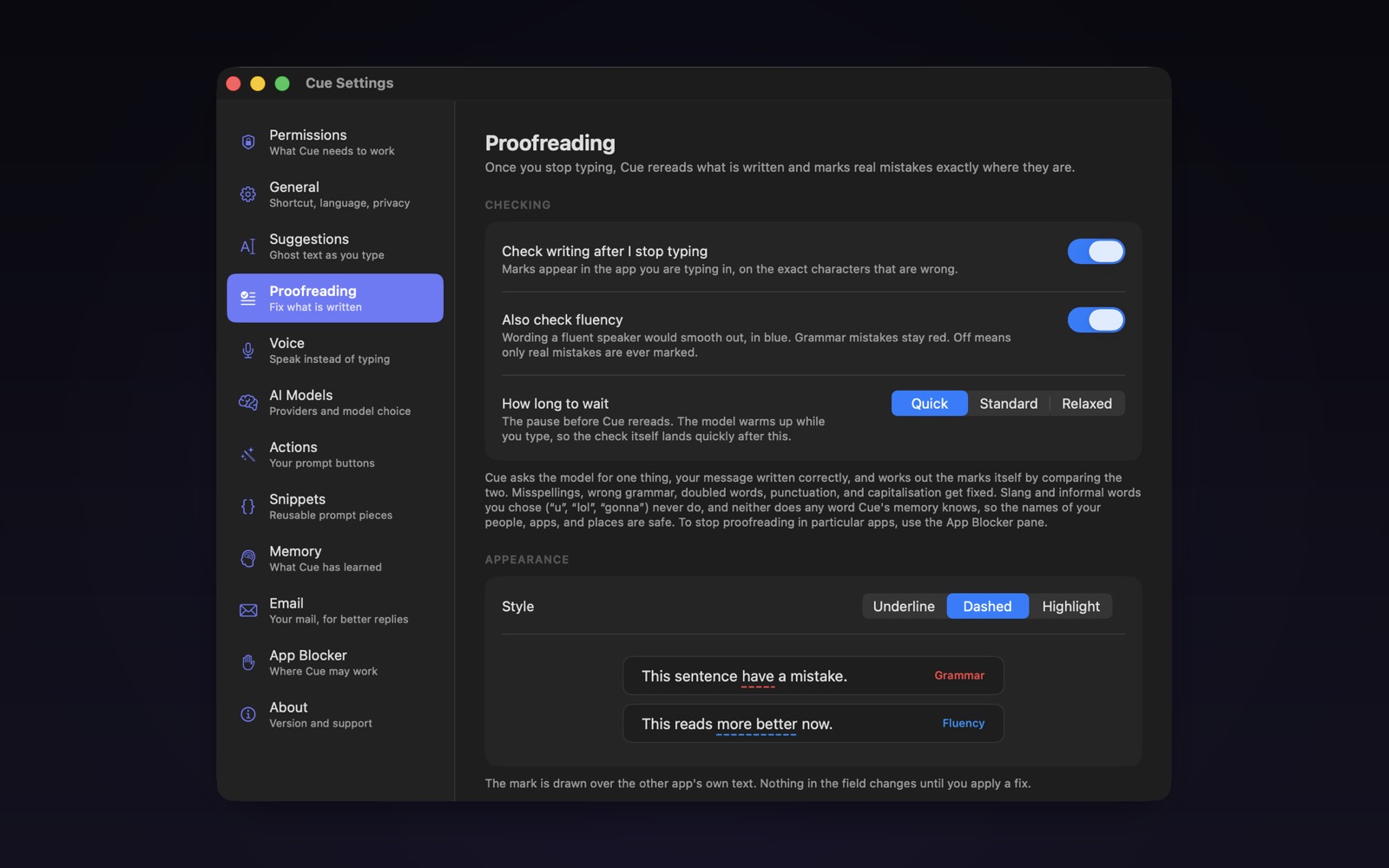Click the Actions magic wand icon
The height and width of the screenshot is (868, 1389).
coord(248,454)
